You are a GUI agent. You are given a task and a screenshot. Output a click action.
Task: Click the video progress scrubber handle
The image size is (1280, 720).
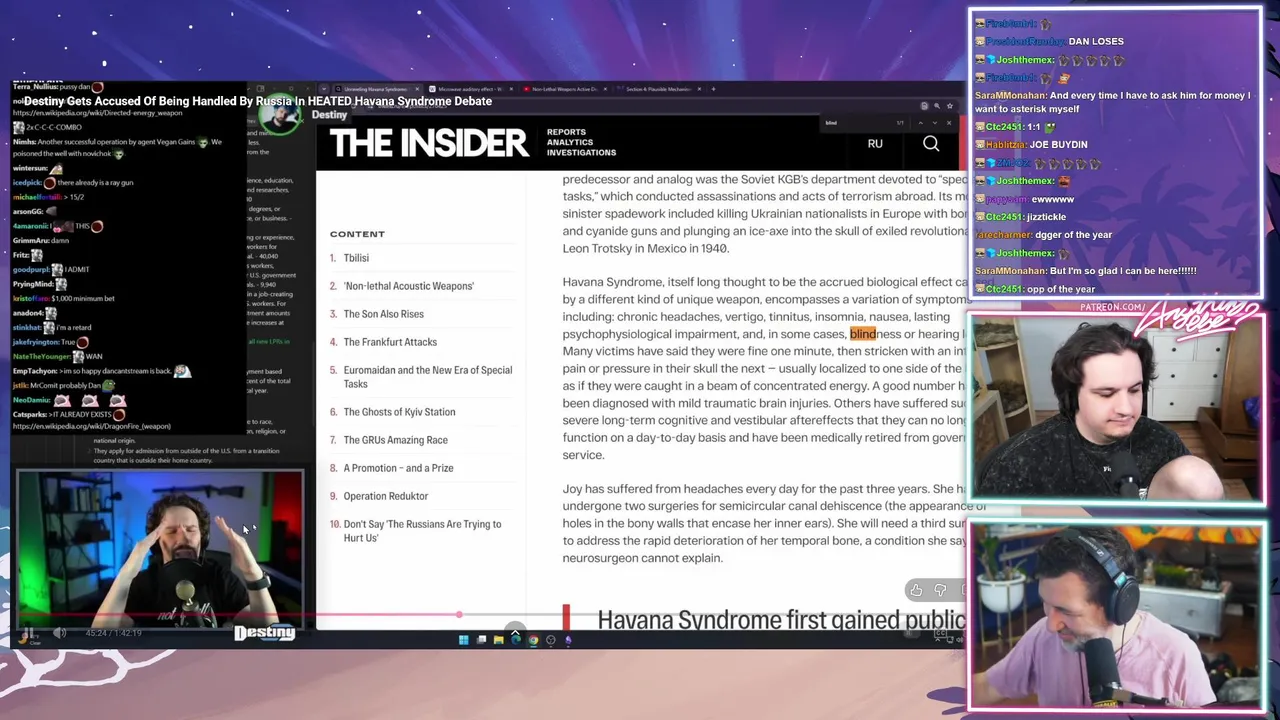459,615
